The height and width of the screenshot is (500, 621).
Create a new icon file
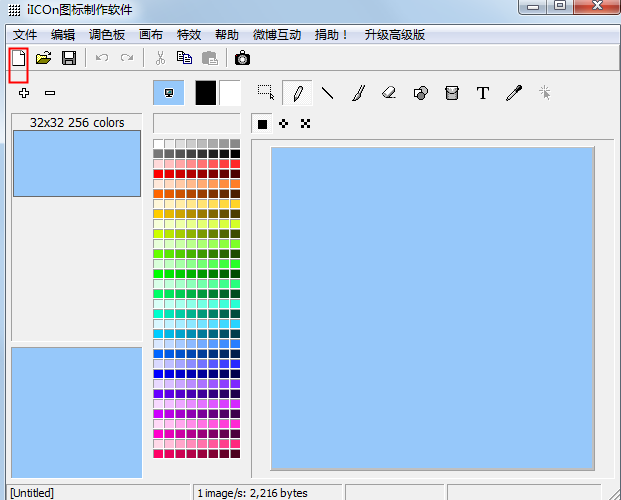pos(17,58)
